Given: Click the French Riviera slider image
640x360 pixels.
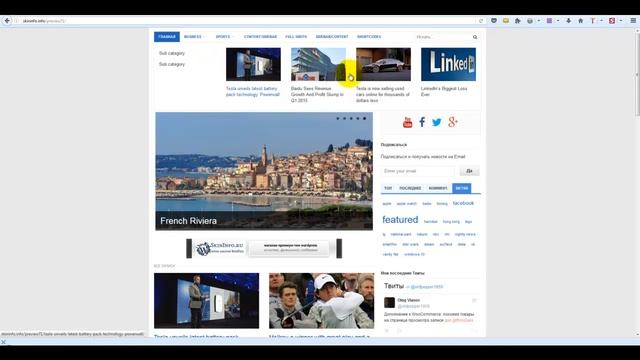Looking at the screenshot, I should point(264,171).
